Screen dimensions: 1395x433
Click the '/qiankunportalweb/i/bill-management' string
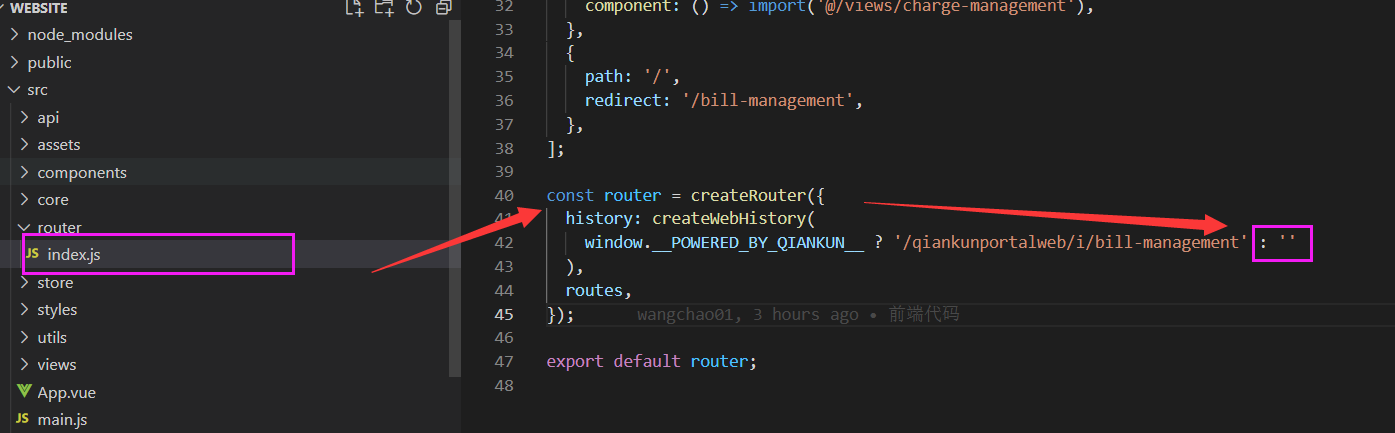click(x=1069, y=243)
